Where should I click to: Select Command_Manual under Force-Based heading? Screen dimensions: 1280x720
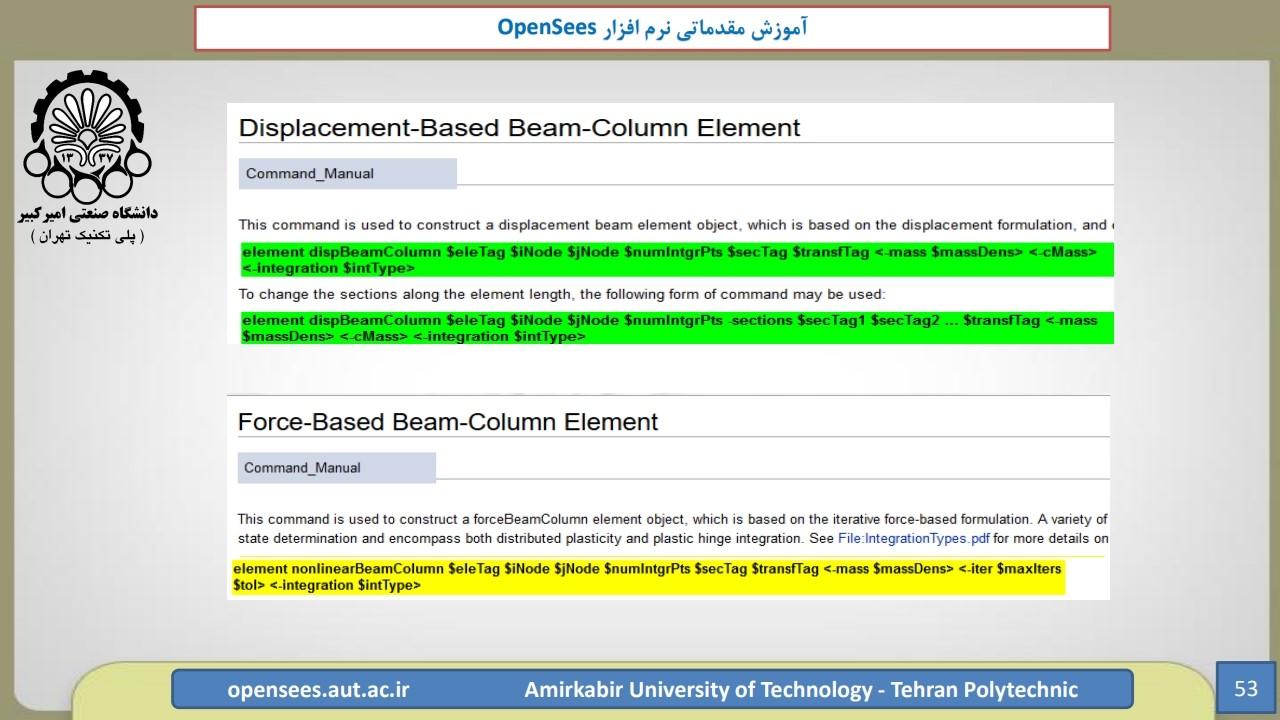302,468
